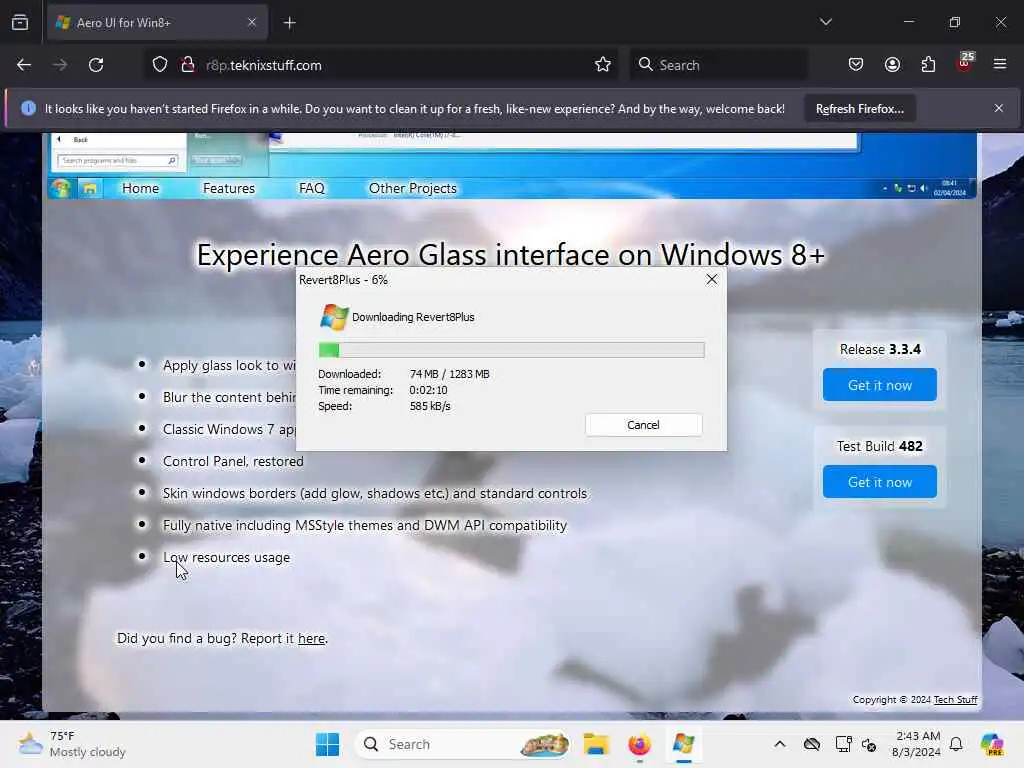The image size is (1024, 768).
Task: Select the text 'Low resources usage'
Action: coord(226,557)
